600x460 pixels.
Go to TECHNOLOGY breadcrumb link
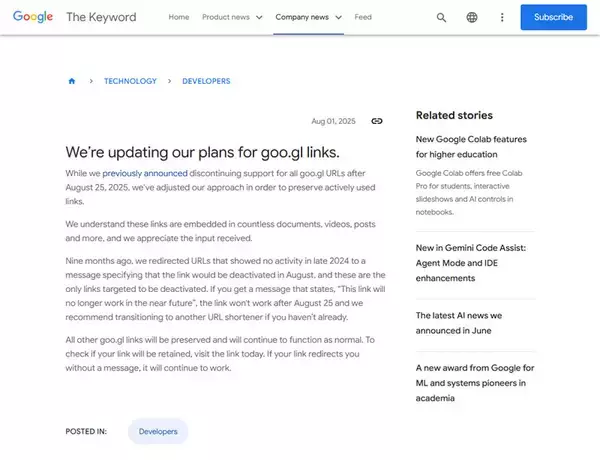[130, 81]
